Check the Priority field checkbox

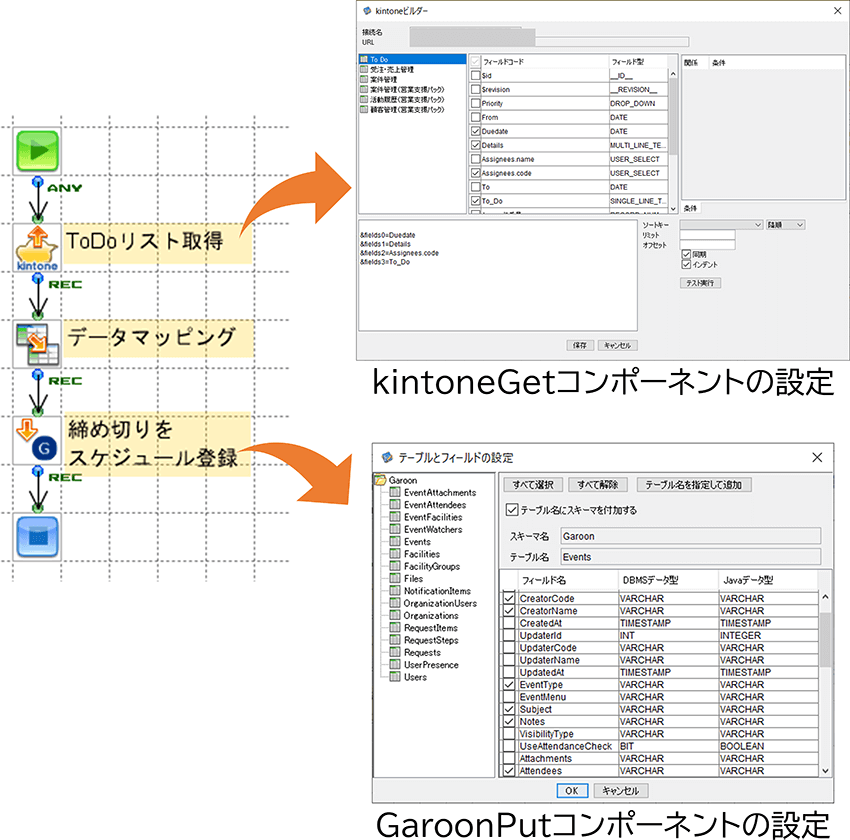475,103
